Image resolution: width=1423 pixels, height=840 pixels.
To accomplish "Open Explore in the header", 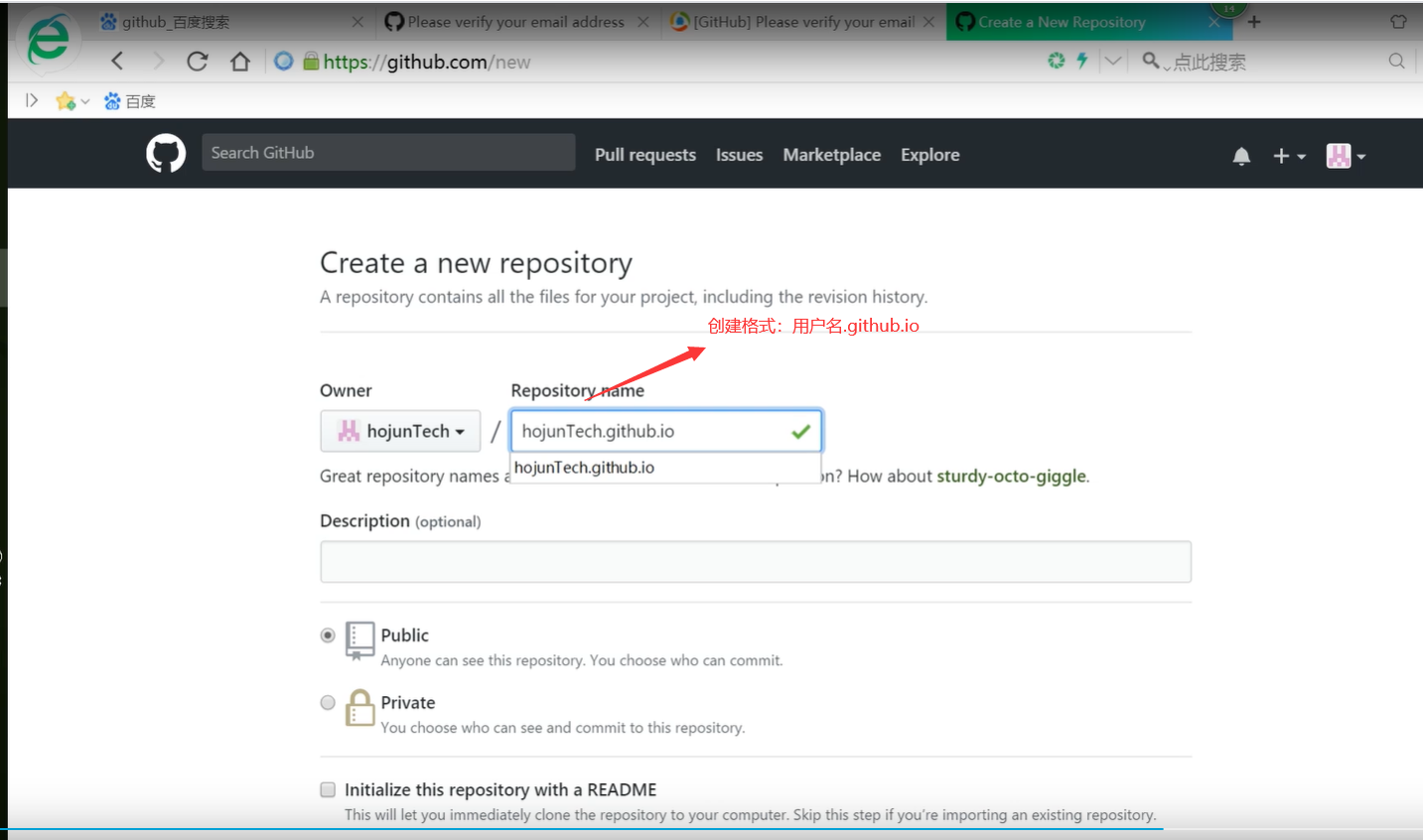I will tap(929, 155).
